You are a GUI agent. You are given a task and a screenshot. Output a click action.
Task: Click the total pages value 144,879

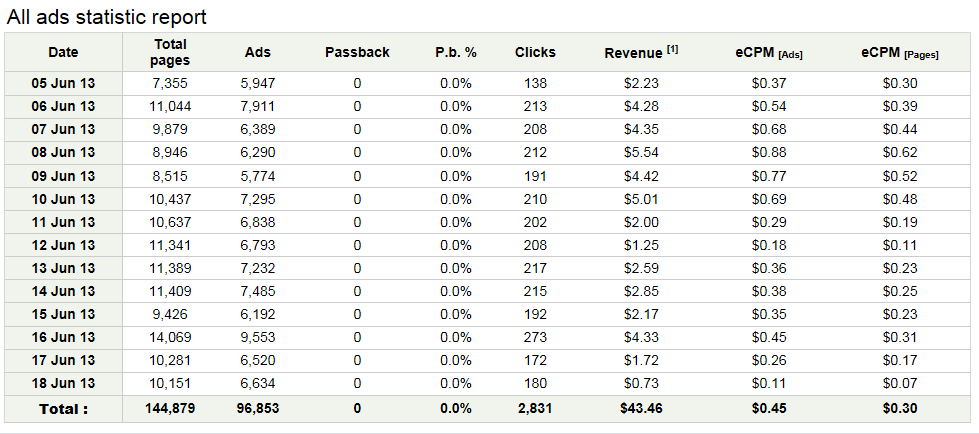pyautogui.click(x=171, y=408)
